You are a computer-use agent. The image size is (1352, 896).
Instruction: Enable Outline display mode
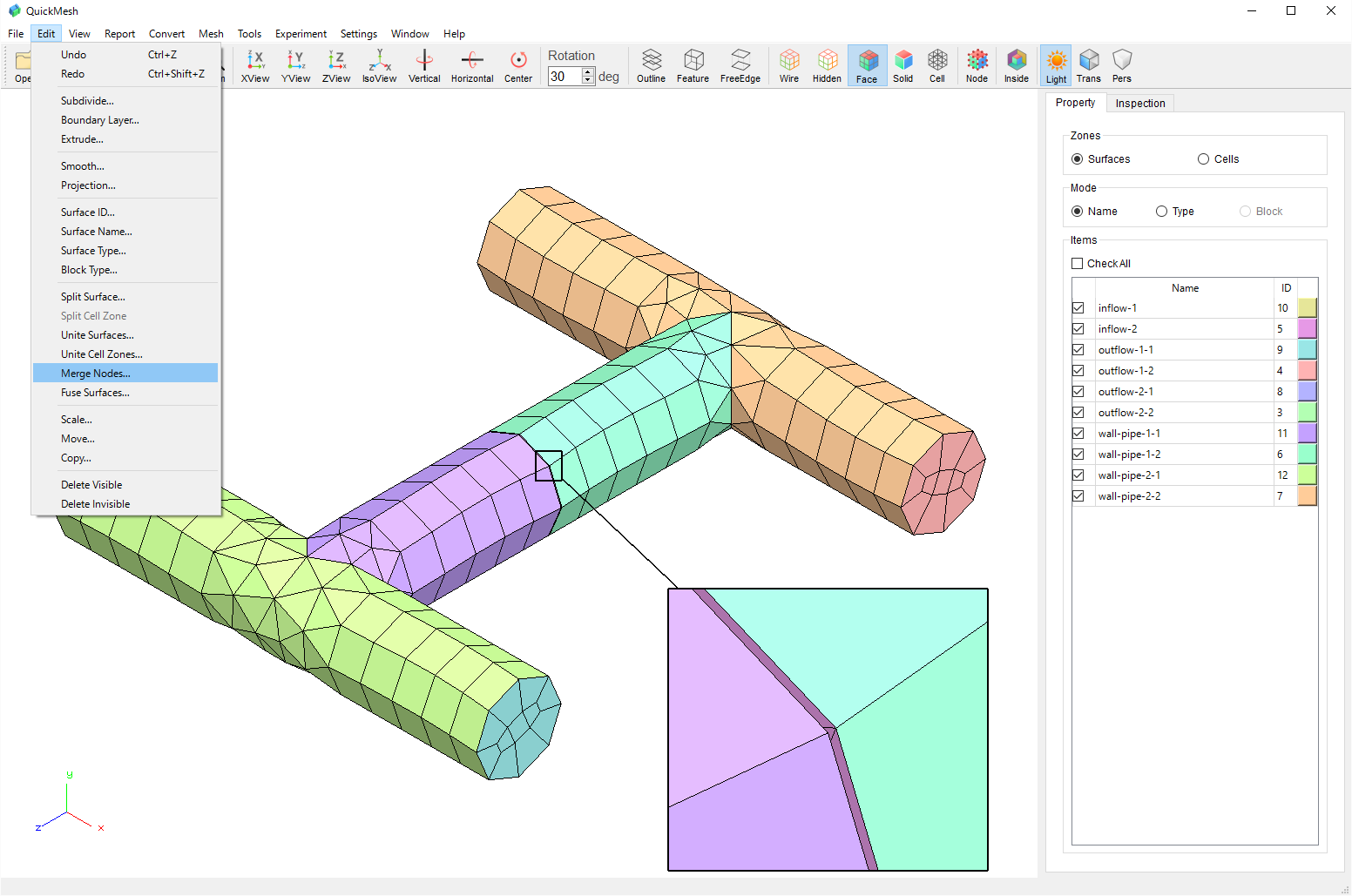[x=651, y=66]
